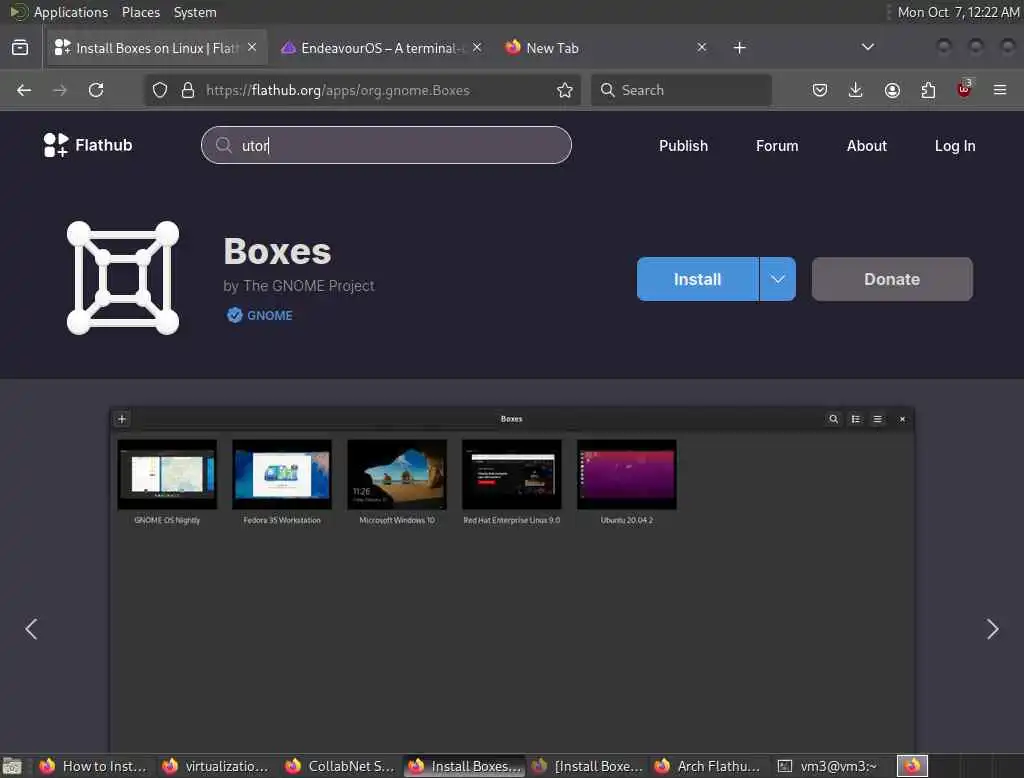Viewport: 1024px width, 778px height.
Task: Open the Places menu
Action: coord(141,12)
